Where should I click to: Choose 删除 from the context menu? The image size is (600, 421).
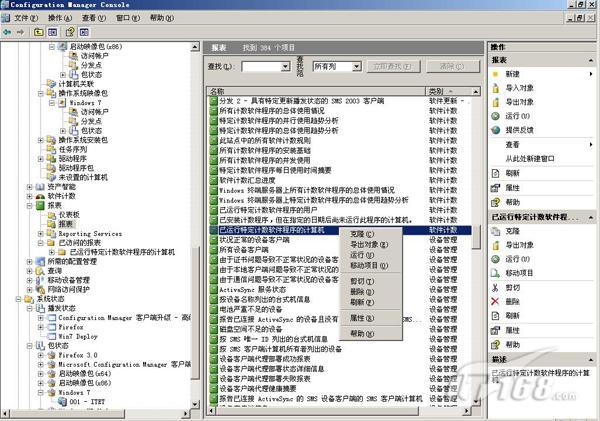pos(362,292)
